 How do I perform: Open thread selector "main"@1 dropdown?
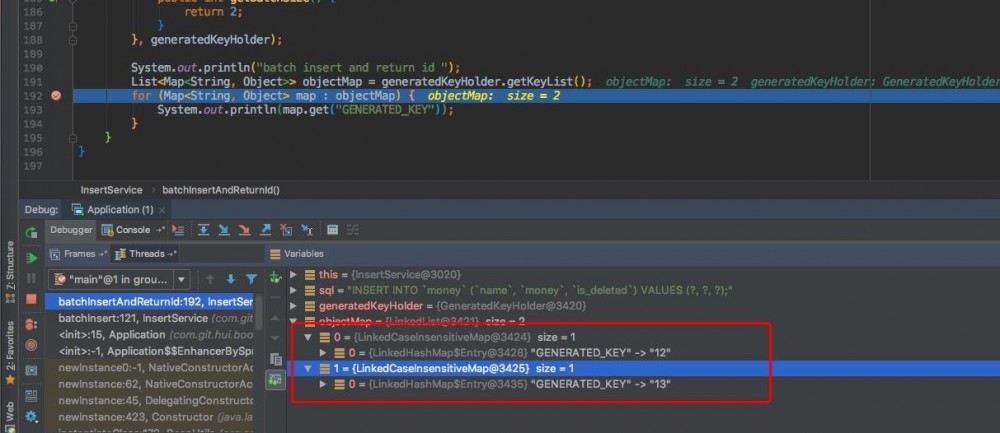[x=119, y=279]
